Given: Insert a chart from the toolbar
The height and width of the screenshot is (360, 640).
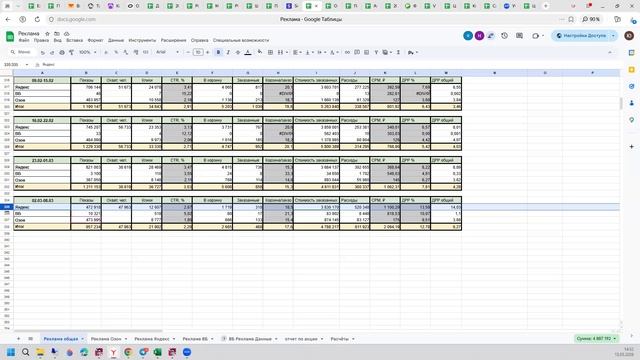Looking at the screenshot, I should tap(367, 52).
